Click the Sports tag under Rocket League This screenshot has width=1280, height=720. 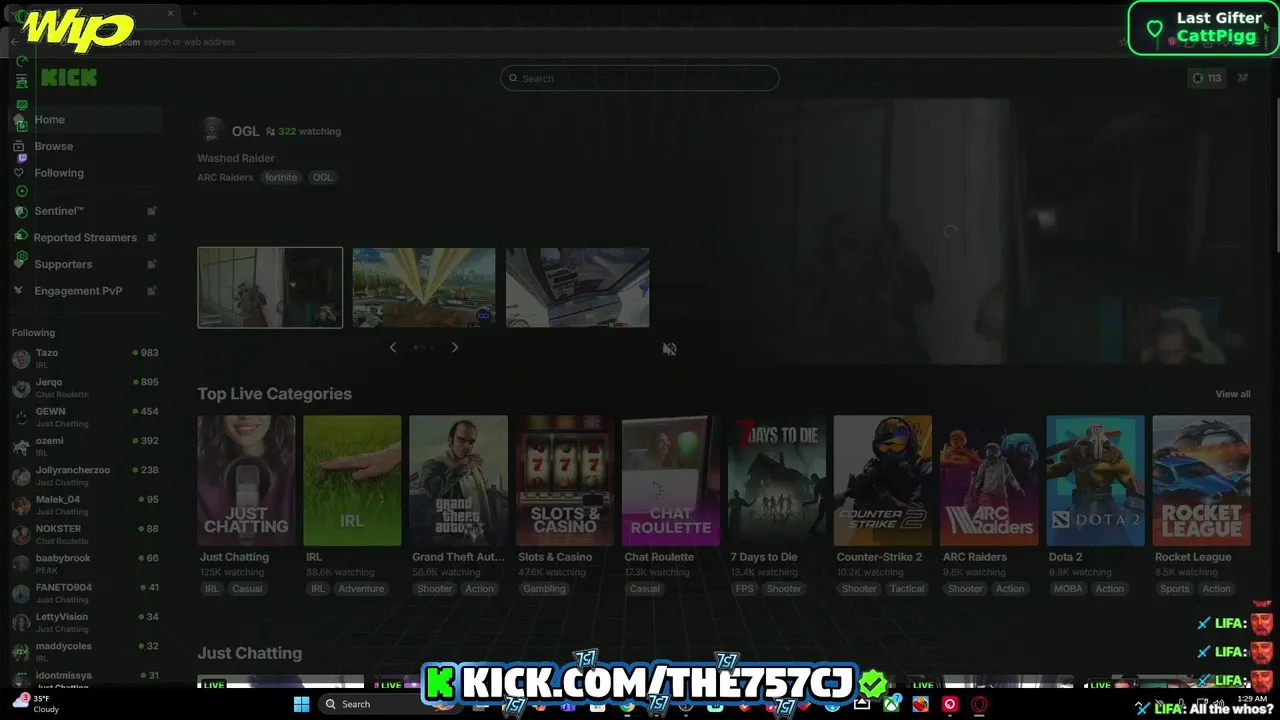tap(1175, 589)
